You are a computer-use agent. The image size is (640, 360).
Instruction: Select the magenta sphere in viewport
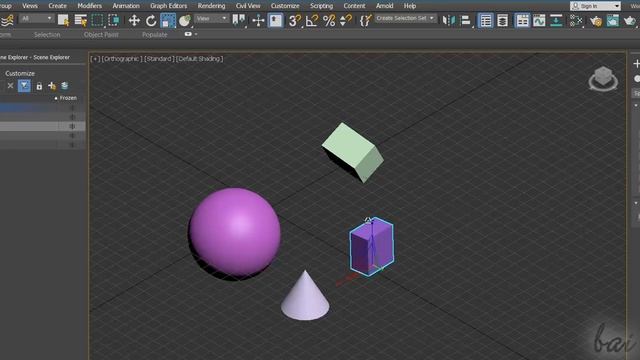(235, 232)
